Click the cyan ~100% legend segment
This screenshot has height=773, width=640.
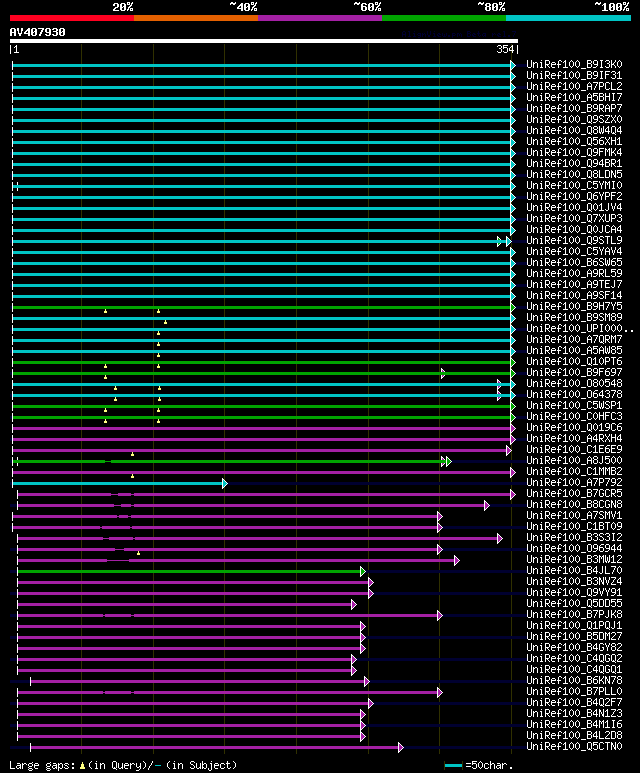tap(569, 18)
